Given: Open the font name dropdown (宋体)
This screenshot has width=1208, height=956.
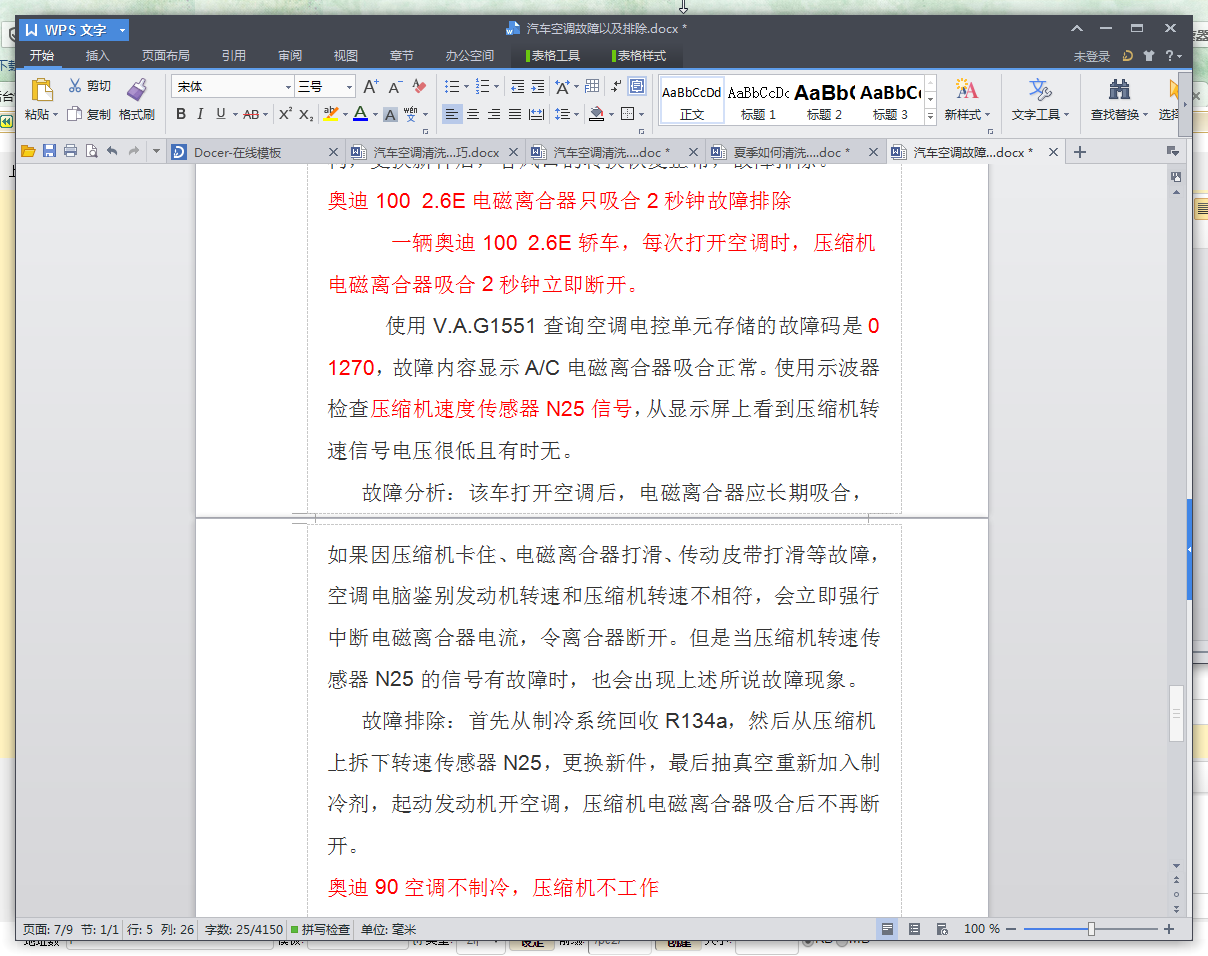Looking at the screenshot, I should (x=288, y=87).
